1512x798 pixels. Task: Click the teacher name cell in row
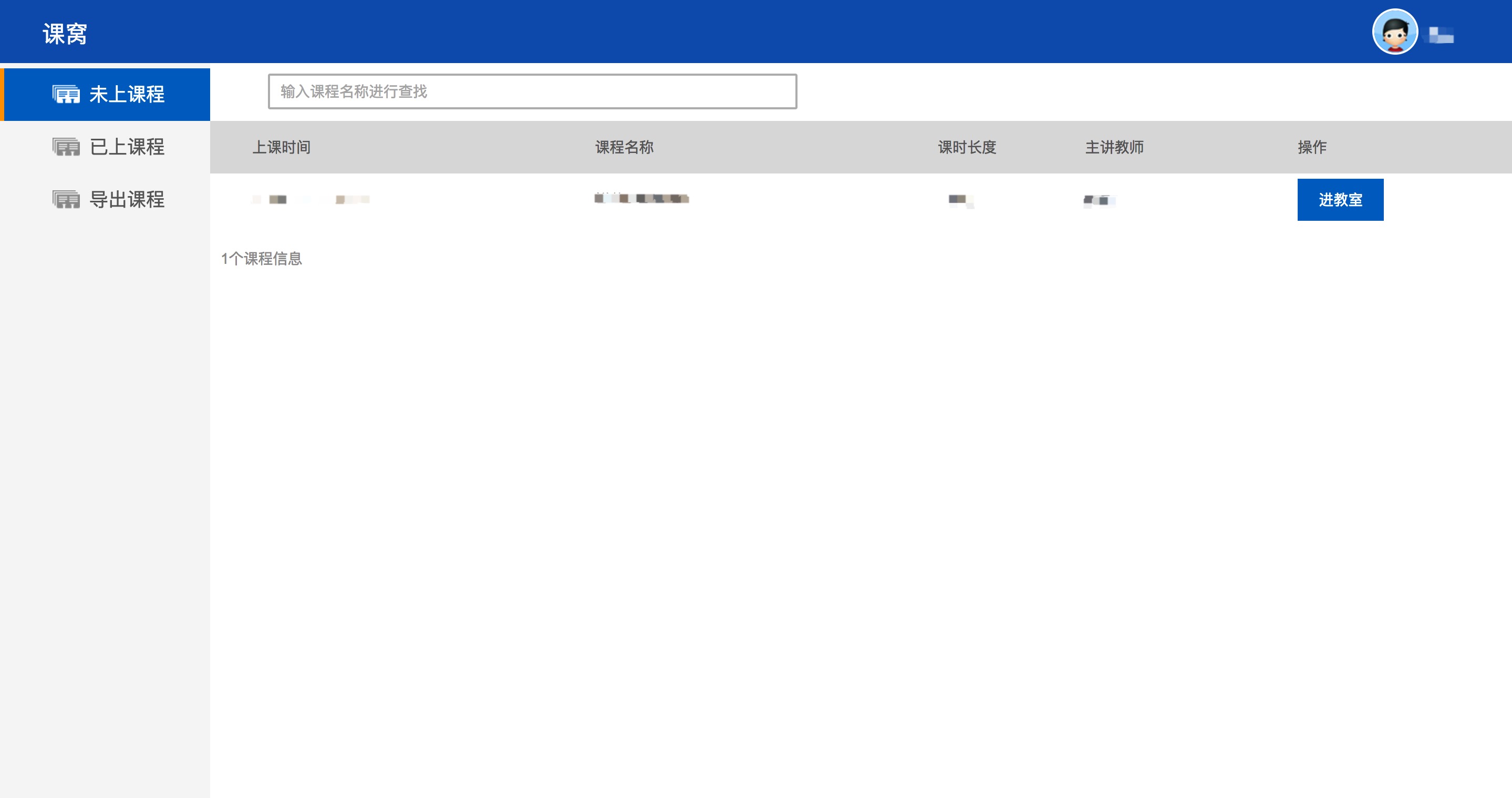(1099, 200)
